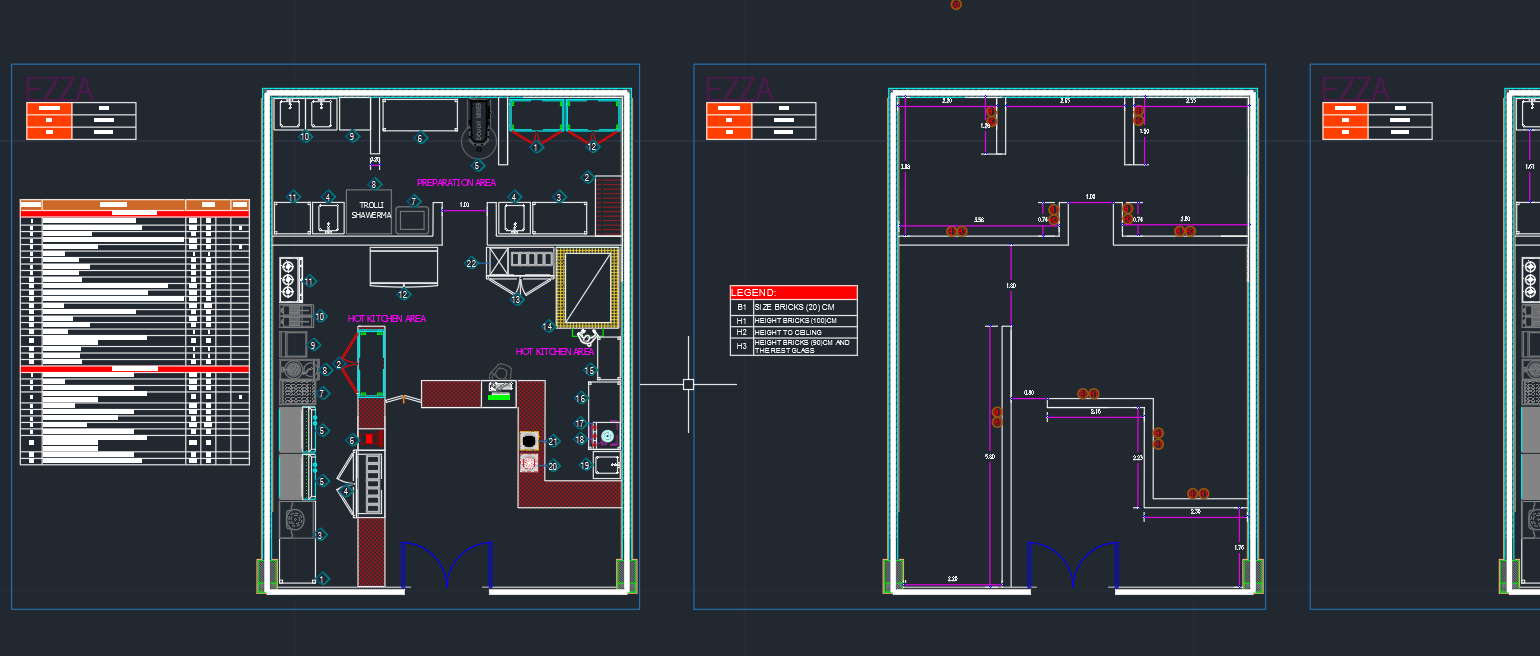
Task: Select item tag number 22 diamond
Action: (x=472, y=263)
